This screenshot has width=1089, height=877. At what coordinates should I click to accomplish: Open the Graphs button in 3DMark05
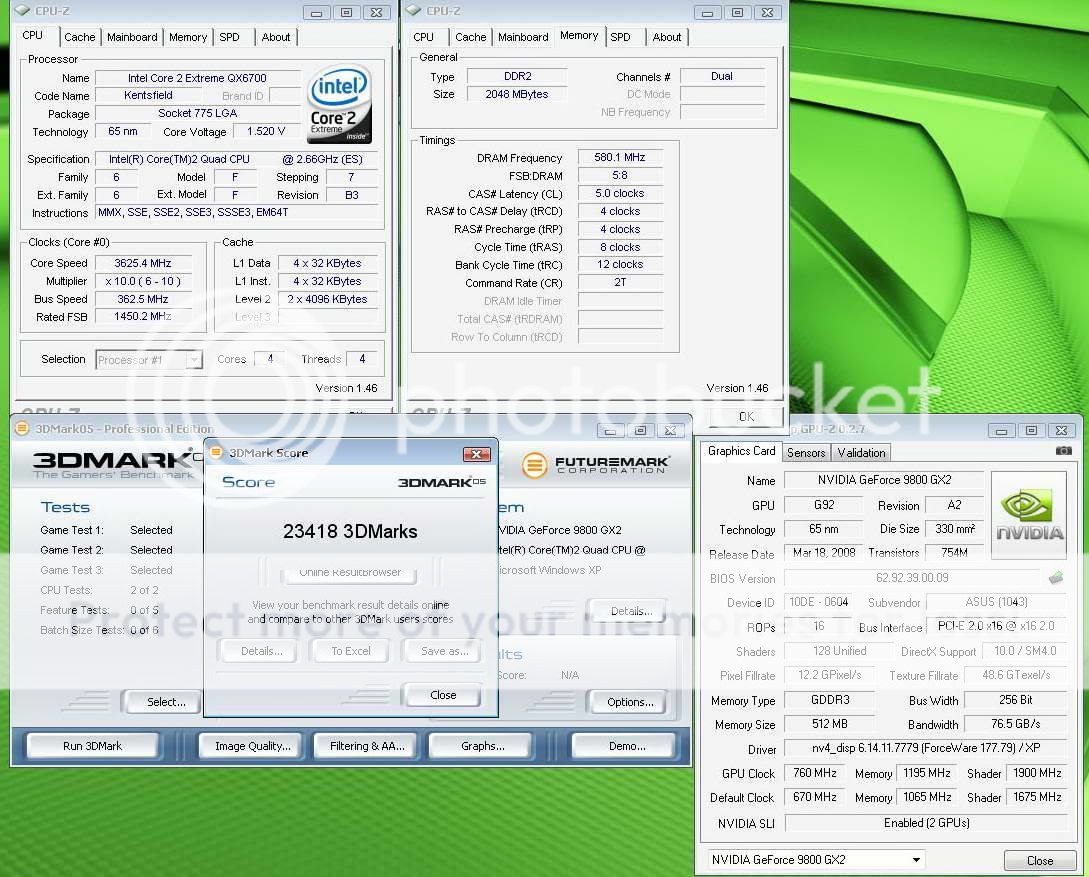[483, 746]
